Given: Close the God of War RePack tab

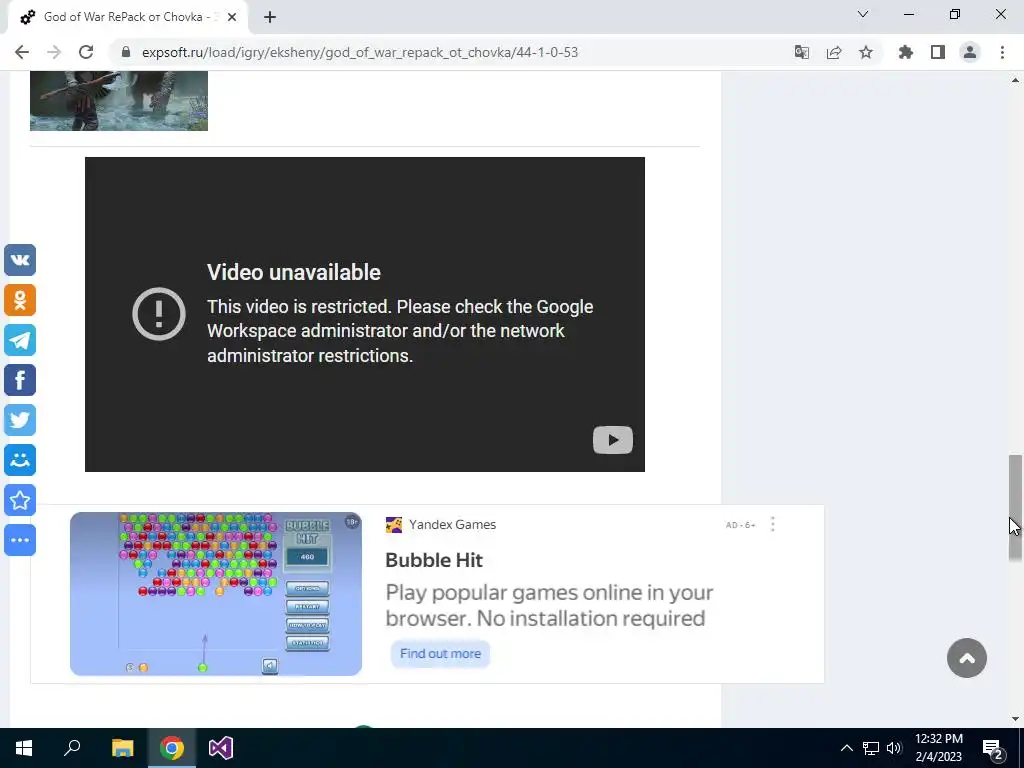Looking at the screenshot, I should pyautogui.click(x=232, y=17).
